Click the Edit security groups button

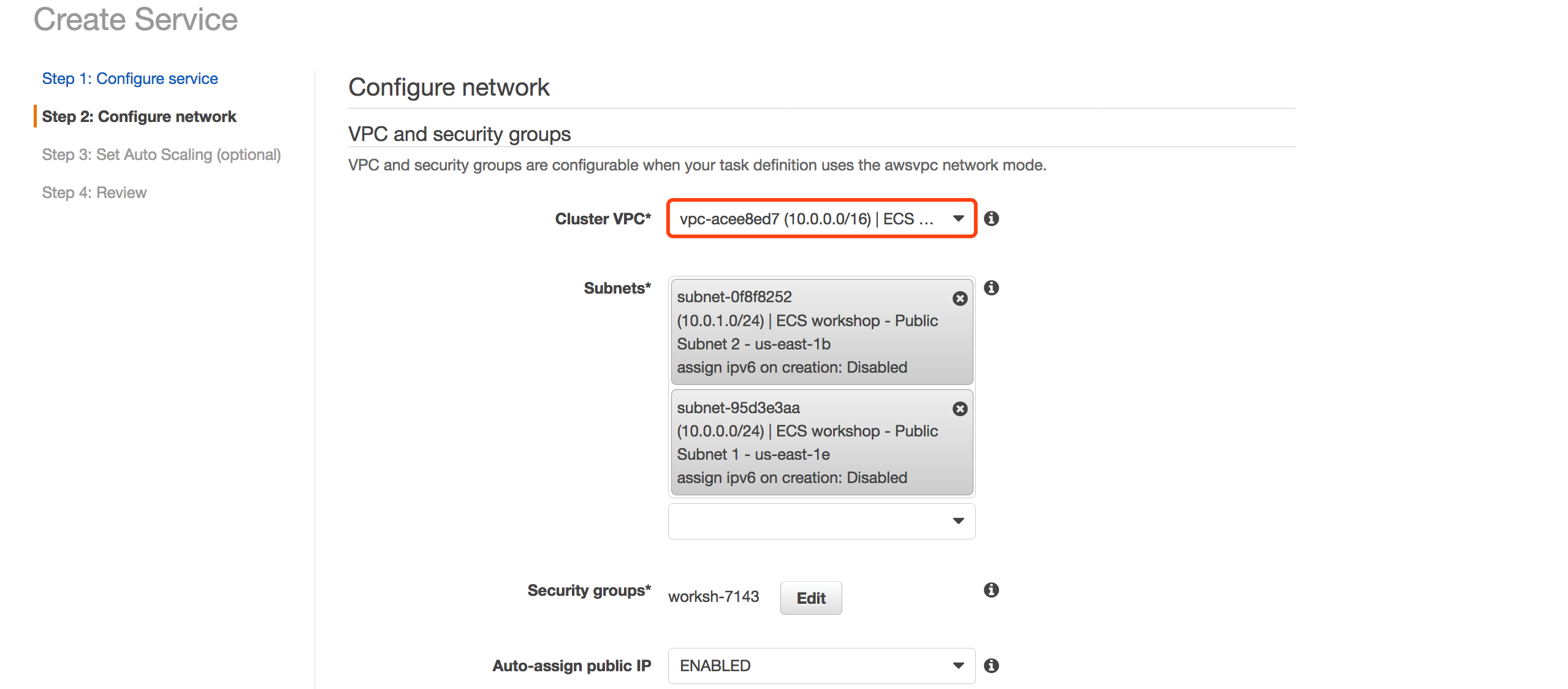810,598
